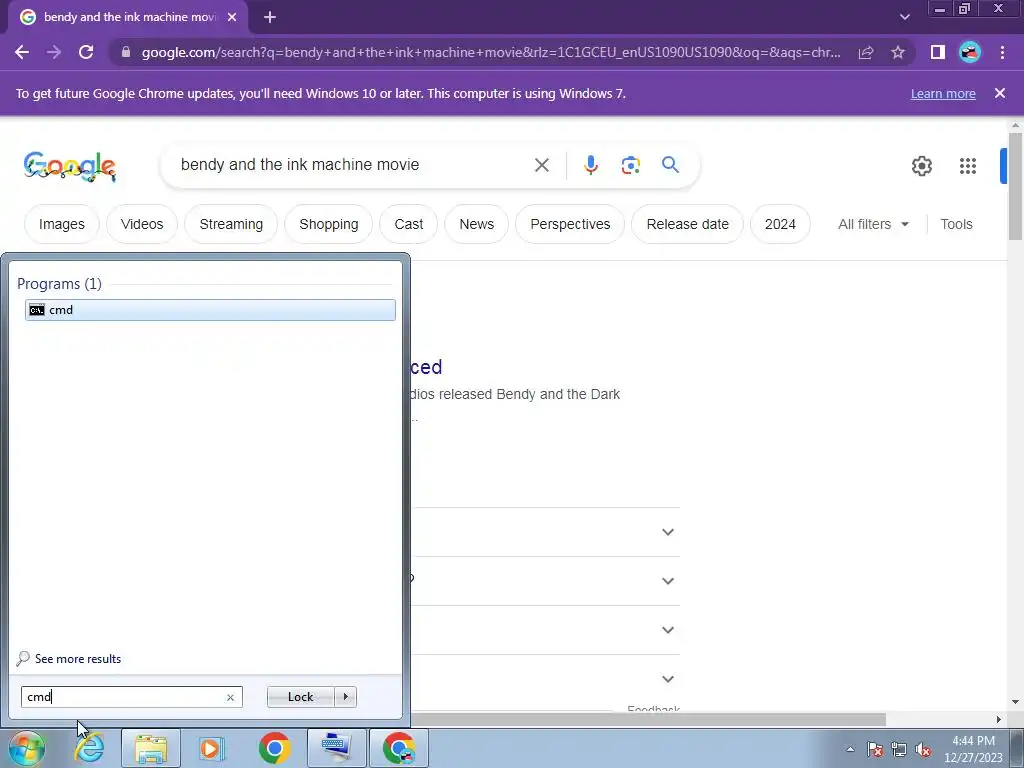1024x768 pixels.
Task: Expand the third People also ask question
Action: click(x=667, y=630)
